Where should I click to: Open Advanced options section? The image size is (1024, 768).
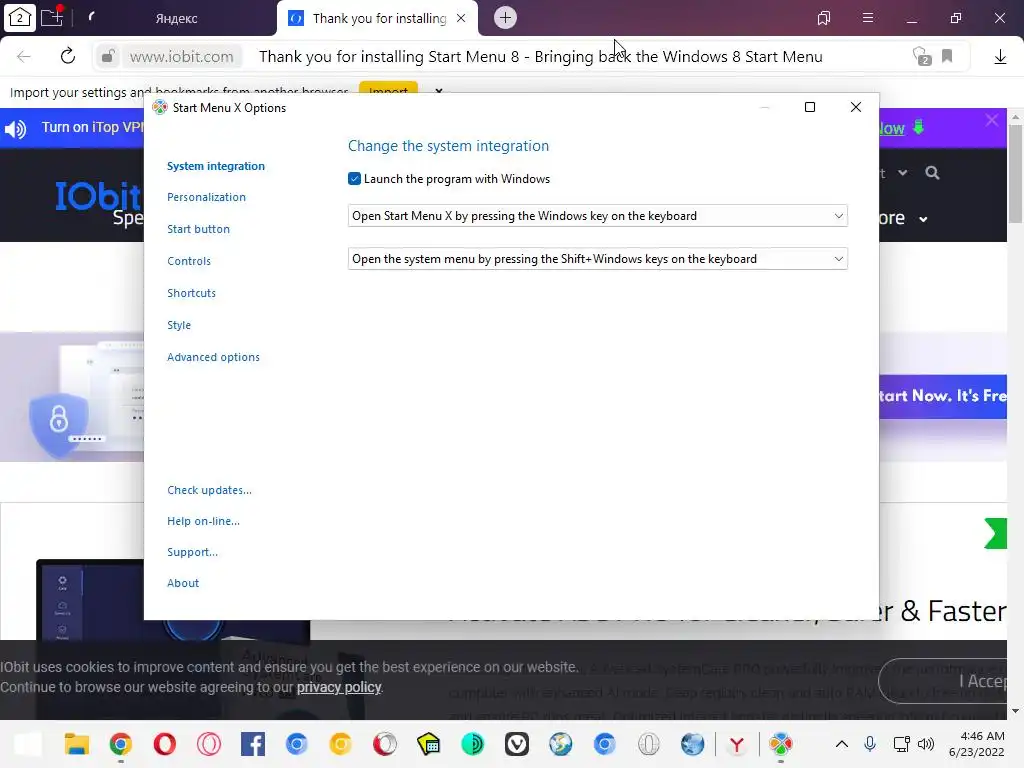click(x=214, y=357)
